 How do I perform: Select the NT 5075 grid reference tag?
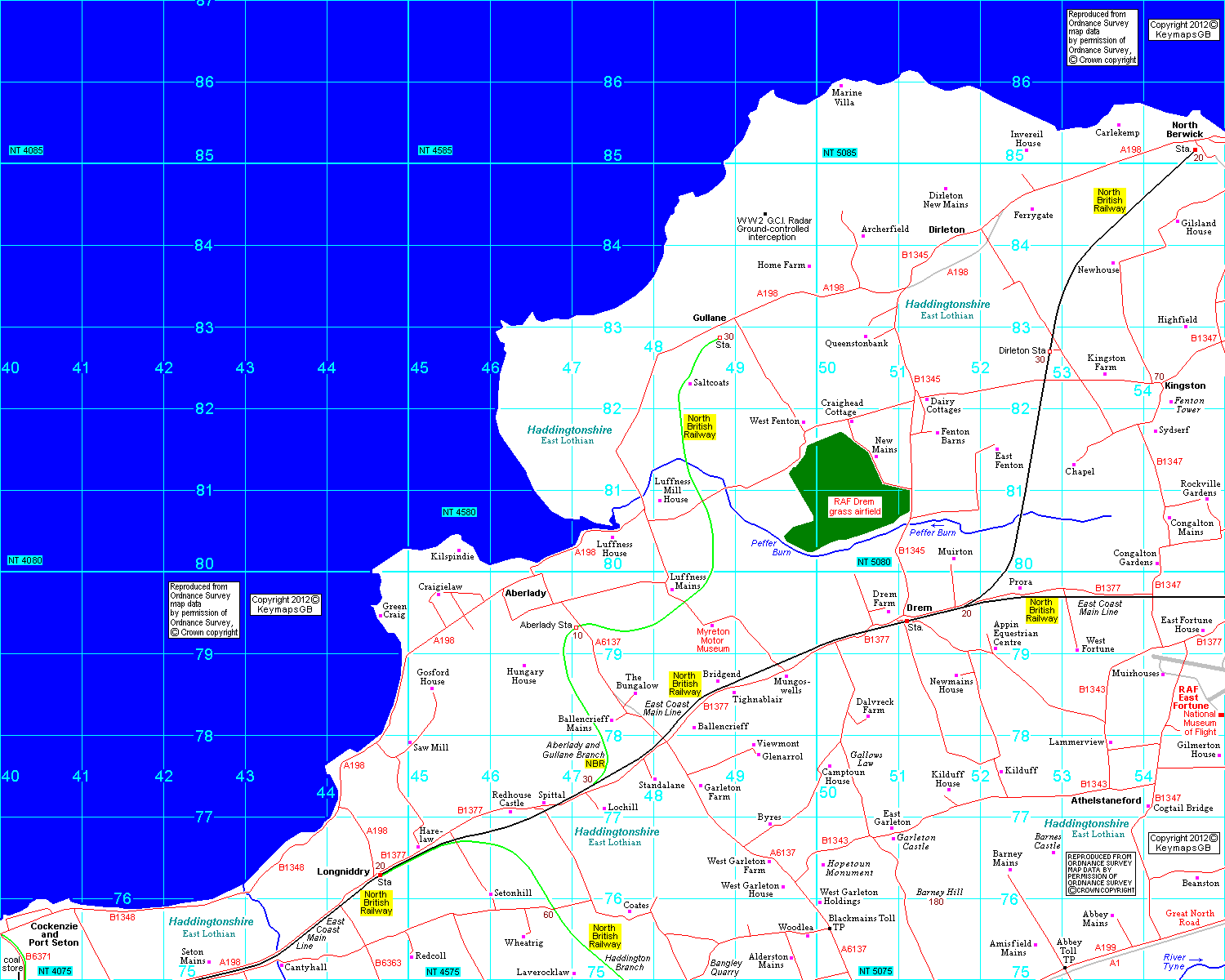click(x=875, y=971)
